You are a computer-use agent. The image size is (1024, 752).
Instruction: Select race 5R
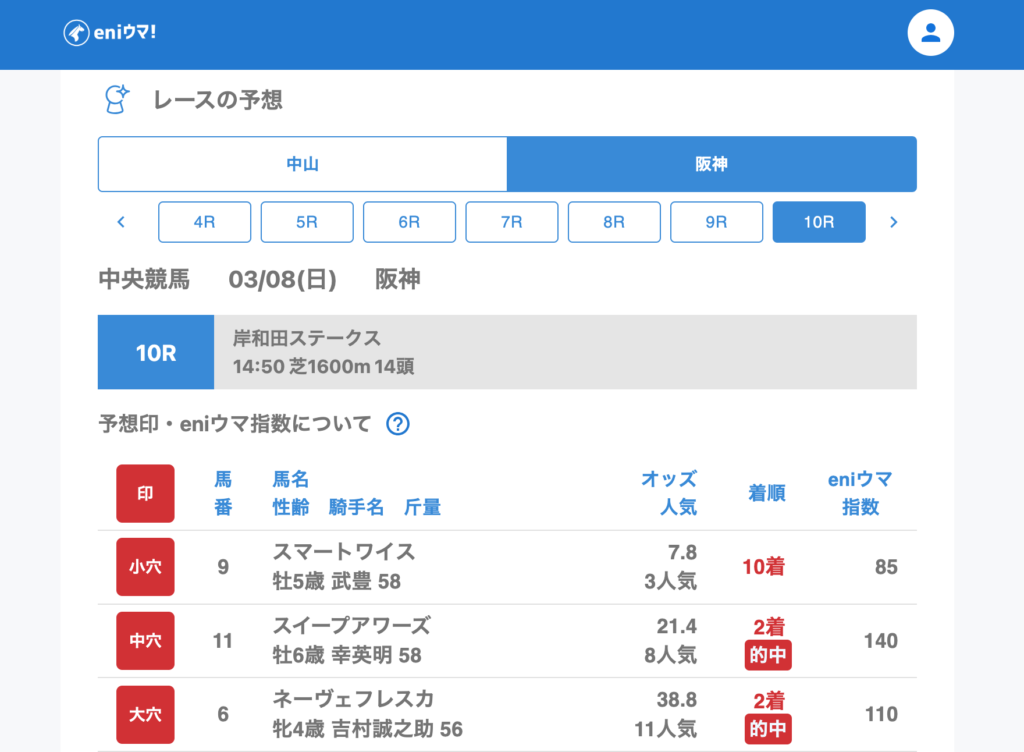[x=307, y=222]
